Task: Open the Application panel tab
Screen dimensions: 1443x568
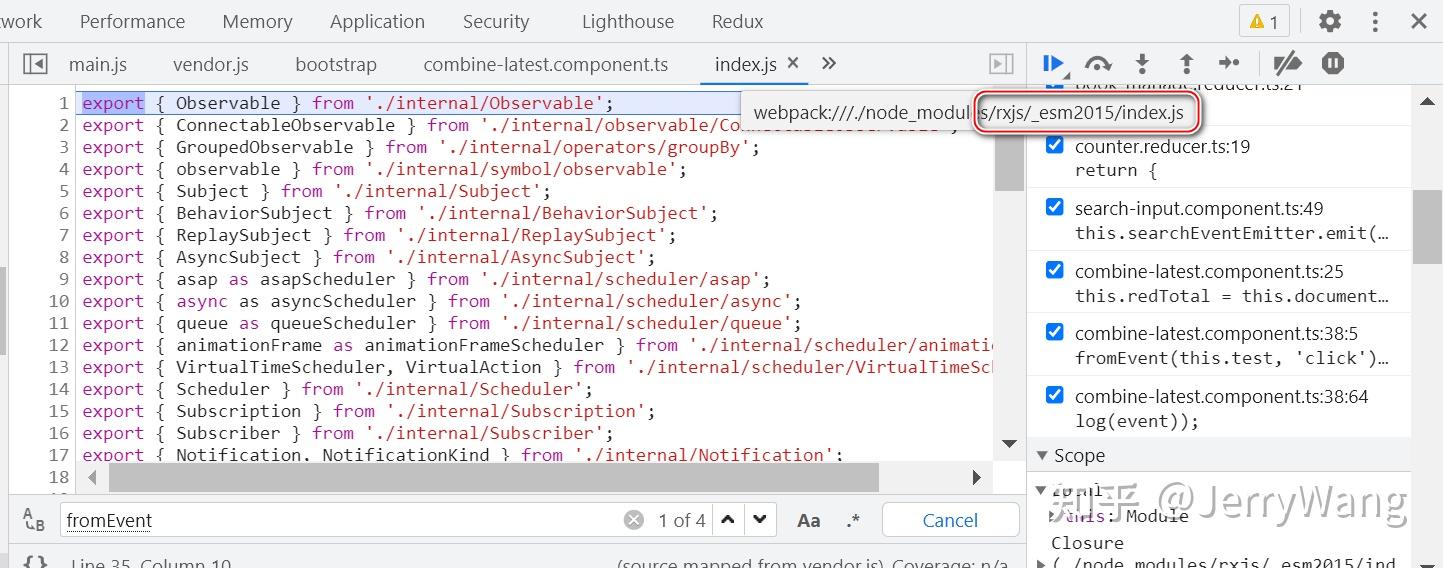Action: [x=377, y=21]
